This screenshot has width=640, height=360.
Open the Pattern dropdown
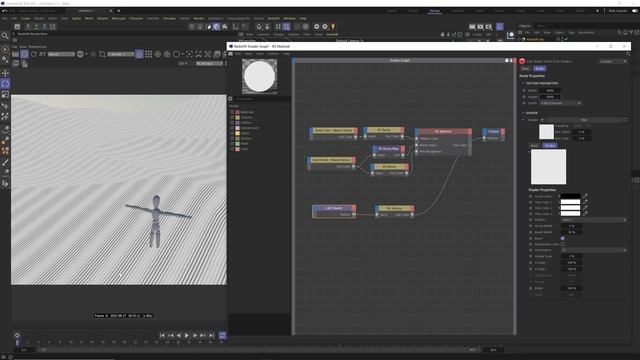(593, 220)
